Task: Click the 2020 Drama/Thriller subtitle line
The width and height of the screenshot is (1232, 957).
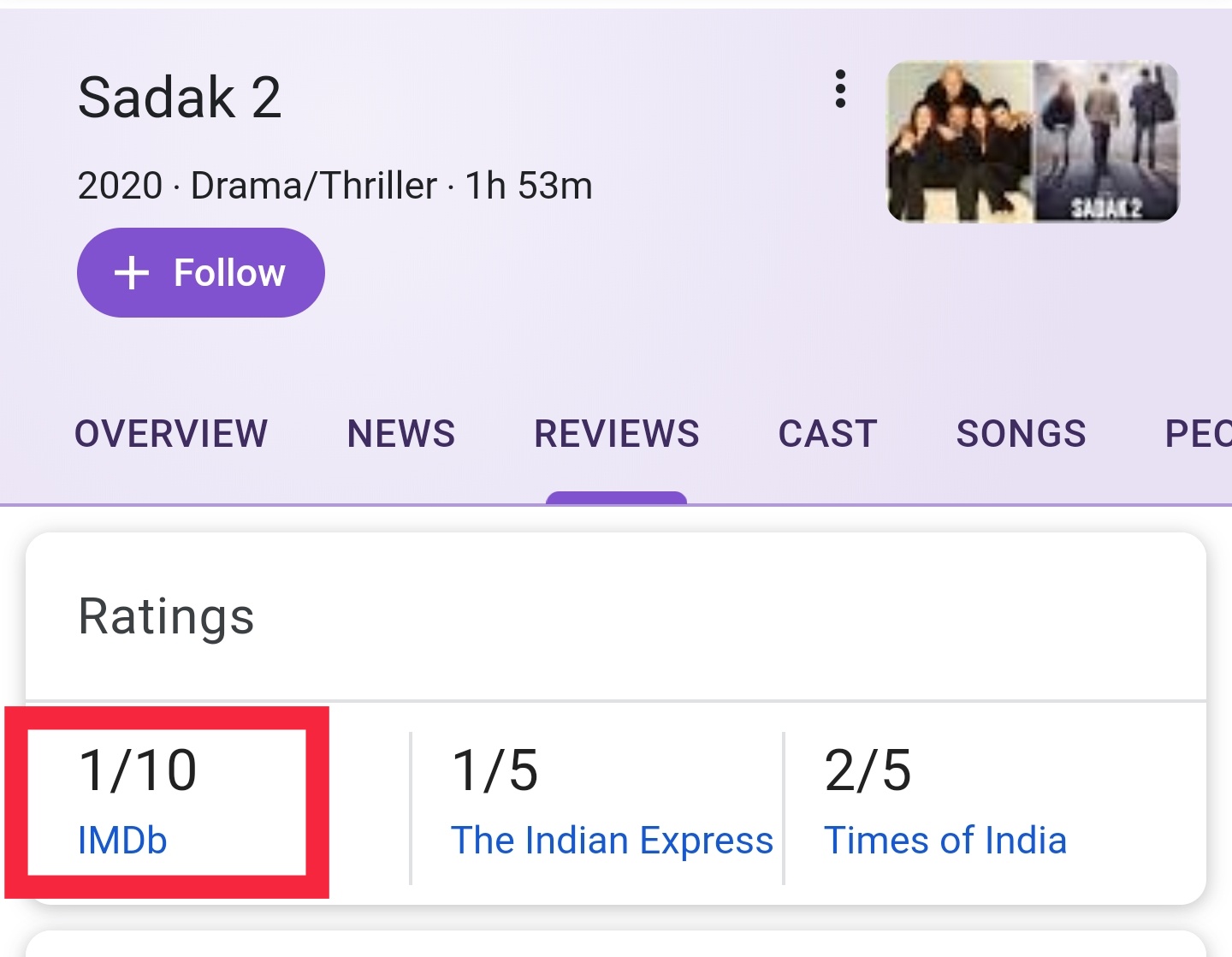Action: click(335, 186)
